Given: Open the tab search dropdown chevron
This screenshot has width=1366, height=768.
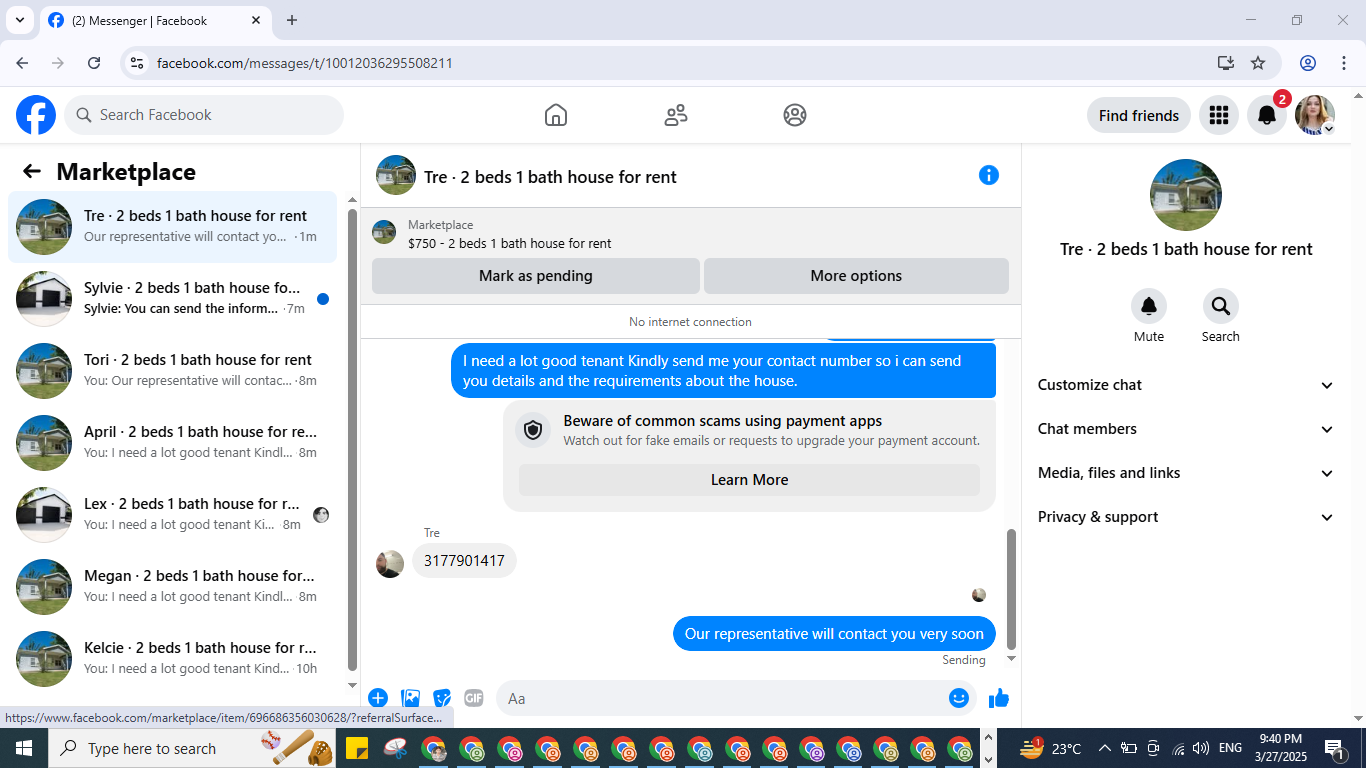Looking at the screenshot, I should pos(20,20).
